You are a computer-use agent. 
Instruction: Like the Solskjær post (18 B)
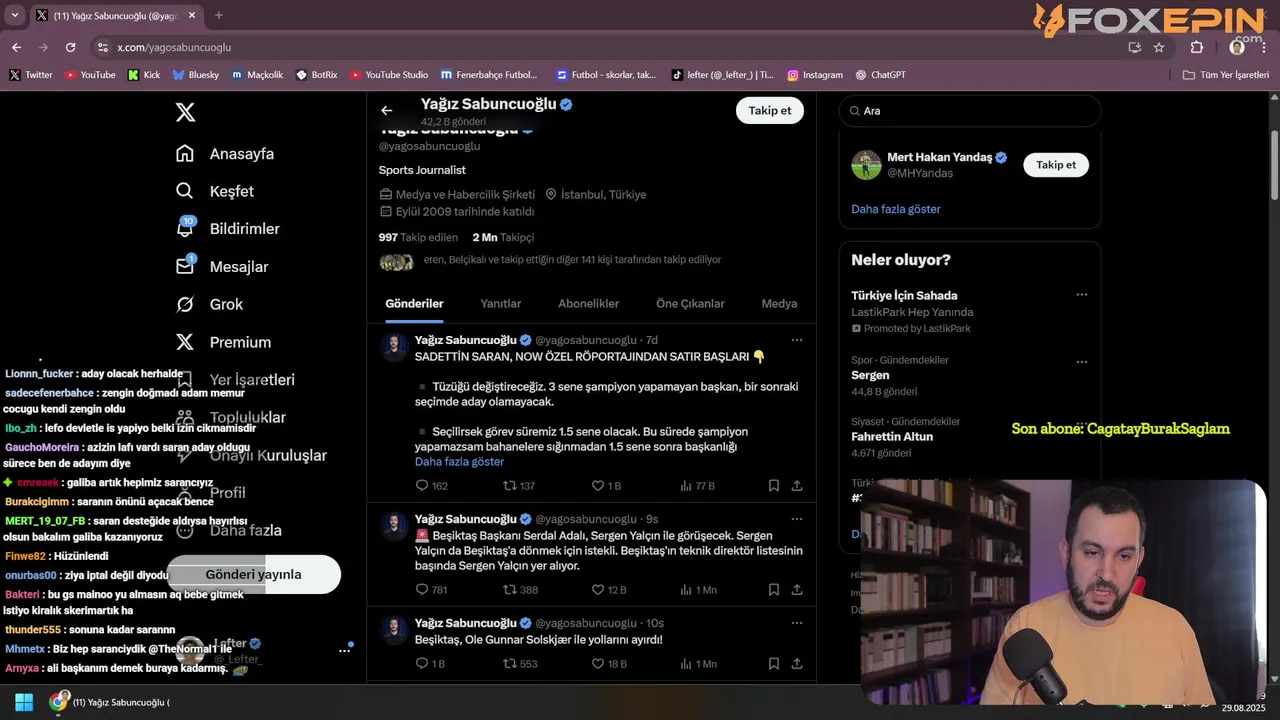point(609,664)
